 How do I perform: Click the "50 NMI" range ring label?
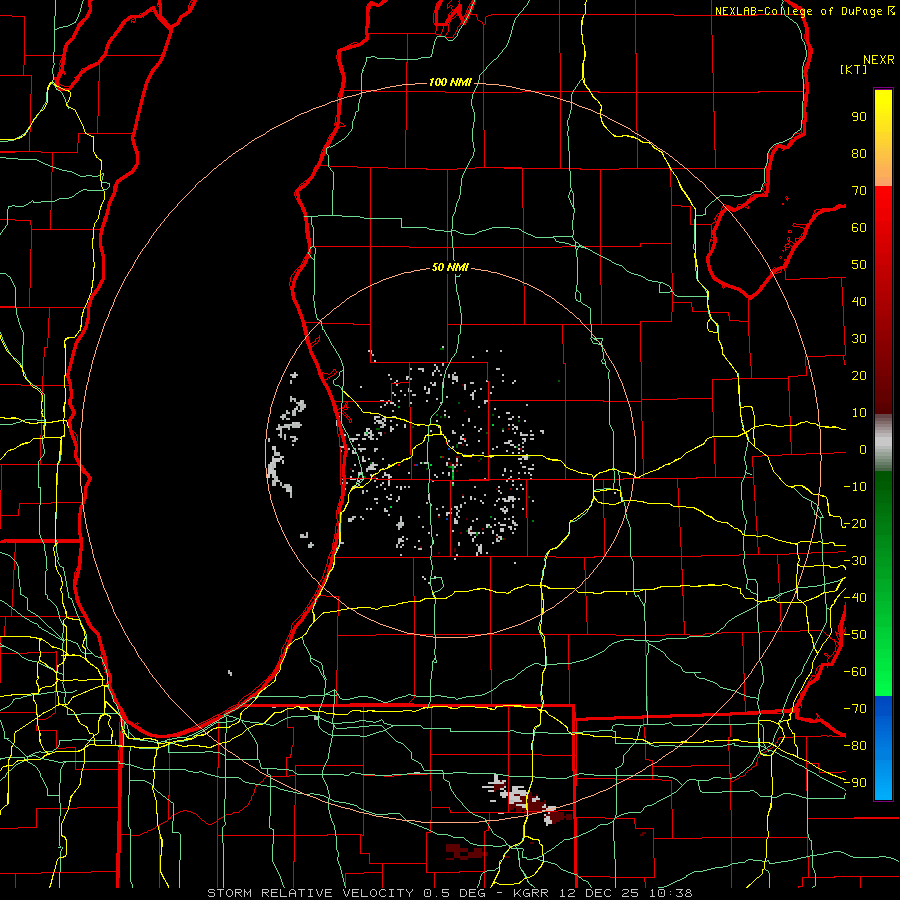[x=450, y=267]
